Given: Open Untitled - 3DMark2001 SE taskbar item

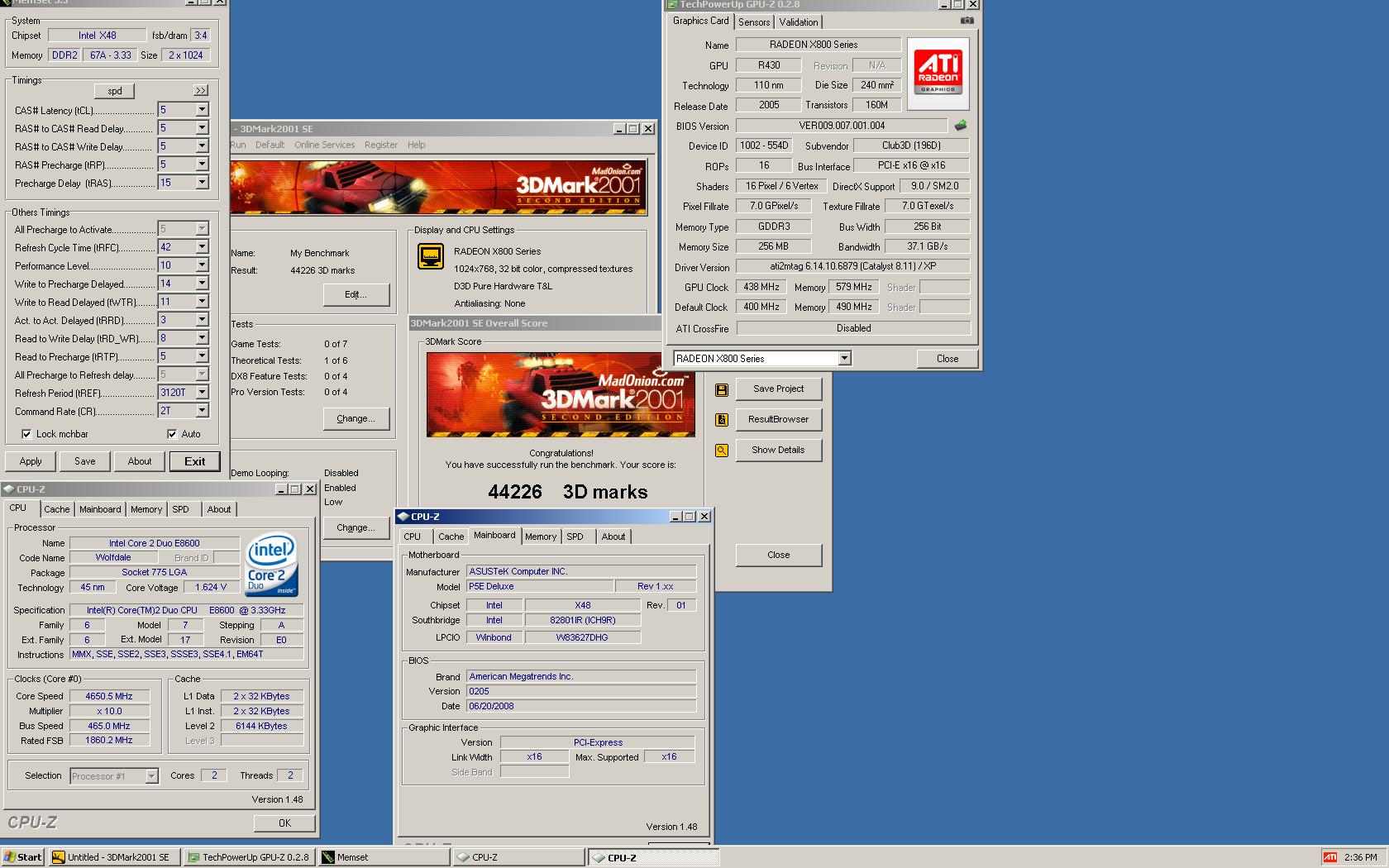Looking at the screenshot, I should [x=114, y=857].
